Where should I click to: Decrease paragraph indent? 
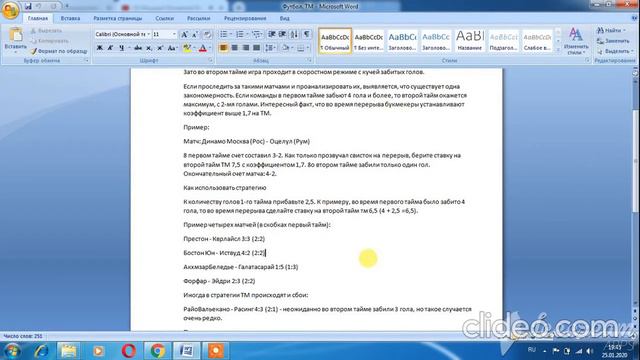click(271, 34)
